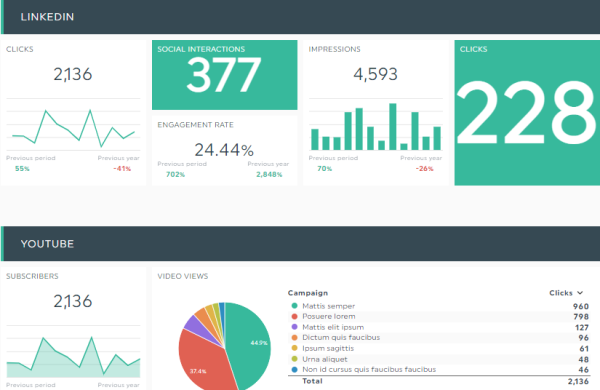
Task: Click the YouTube Subscribers 2,136 value
Action: click(73, 301)
